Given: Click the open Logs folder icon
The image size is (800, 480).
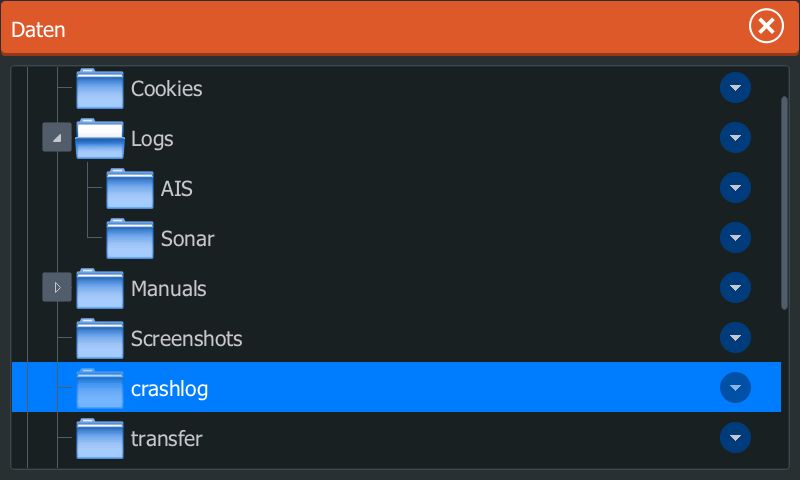Looking at the screenshot, I should click(99, 139).
